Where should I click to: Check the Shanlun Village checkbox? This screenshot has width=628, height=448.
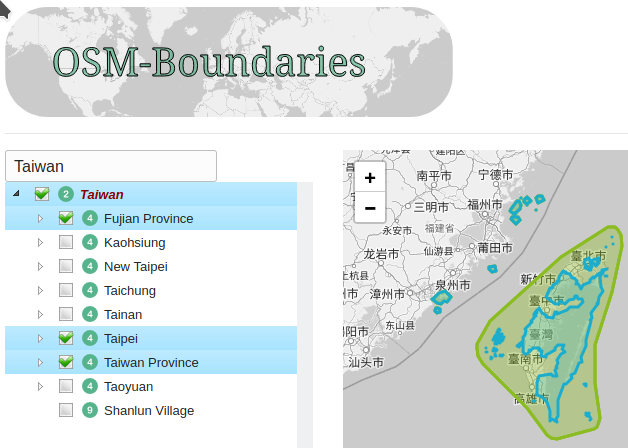66,410
